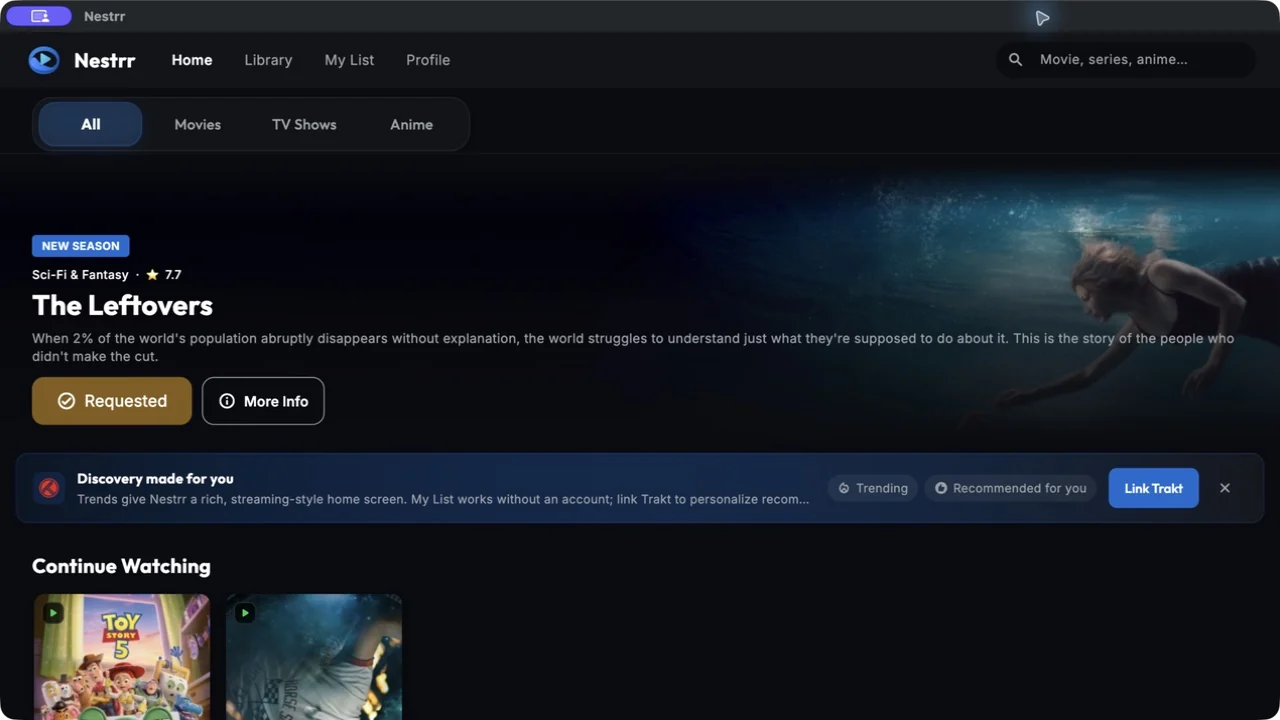Click the Continue Watching heading
Viewport: 1280px width, 720px height.
(121, 566)
